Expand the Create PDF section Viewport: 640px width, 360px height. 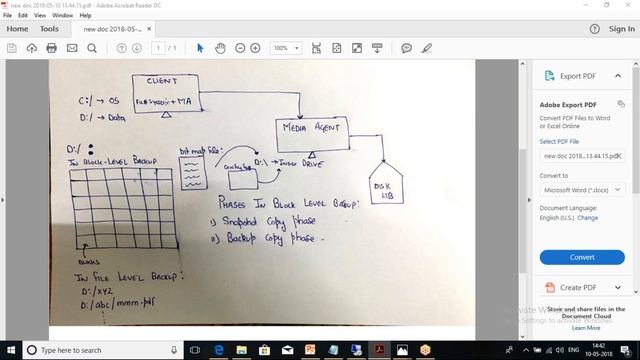pyautogui.click(x=618, y=287)
